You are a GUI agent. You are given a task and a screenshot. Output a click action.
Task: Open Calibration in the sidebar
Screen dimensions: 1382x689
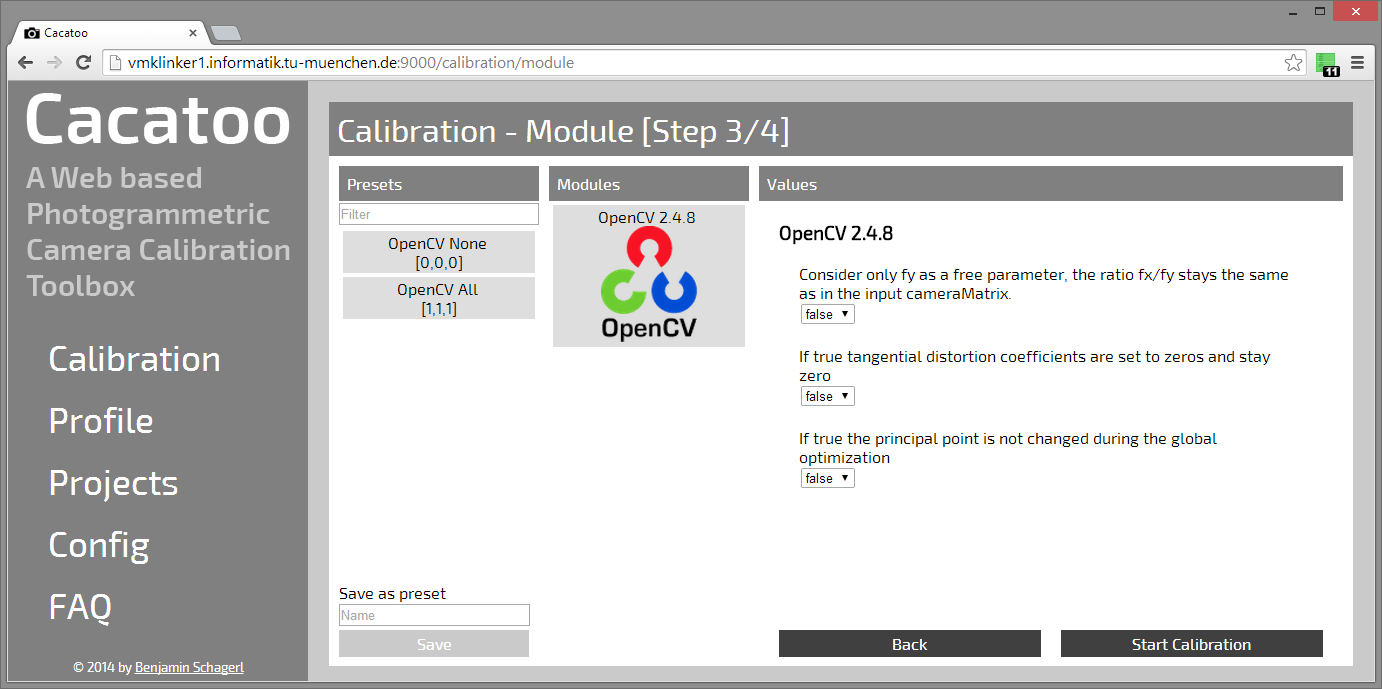tap(135, 359)
